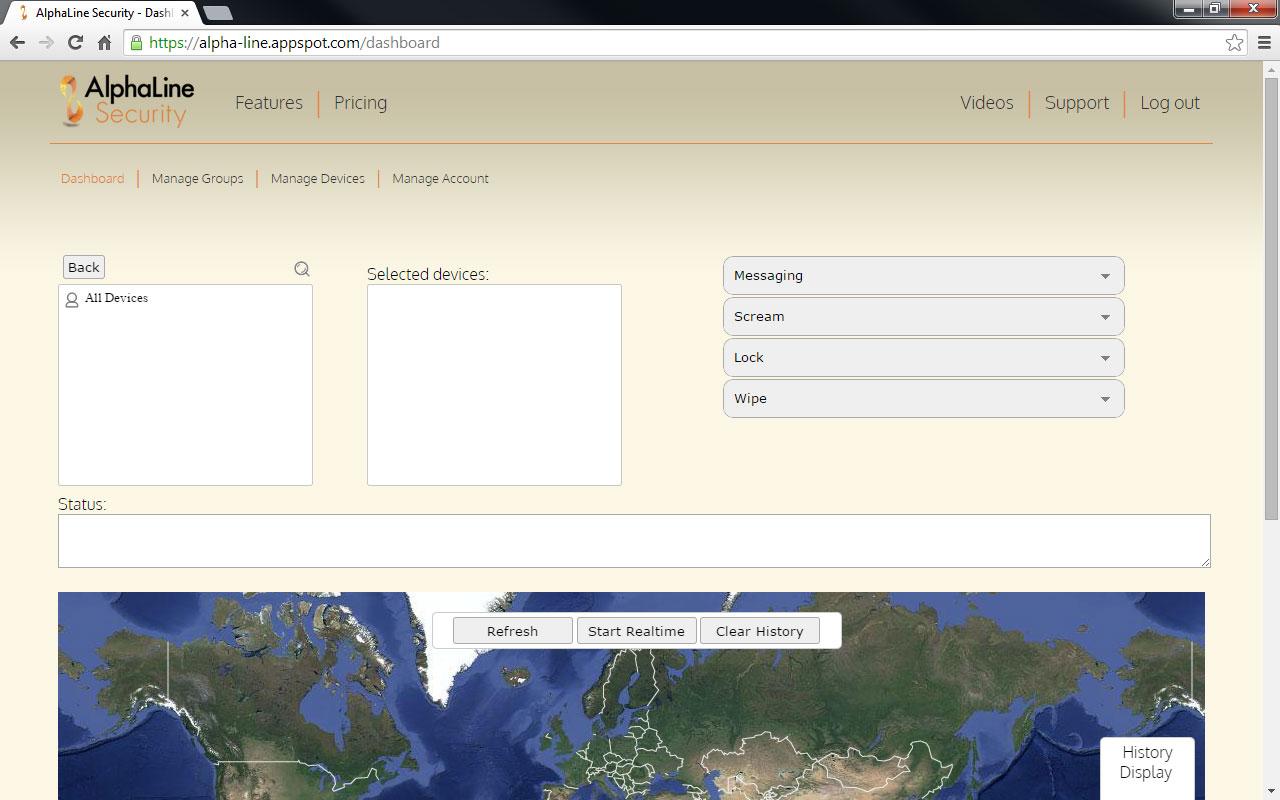Switch to Manage Devices tab
This screenshot has height=800, width=1280.
point(317,178)
